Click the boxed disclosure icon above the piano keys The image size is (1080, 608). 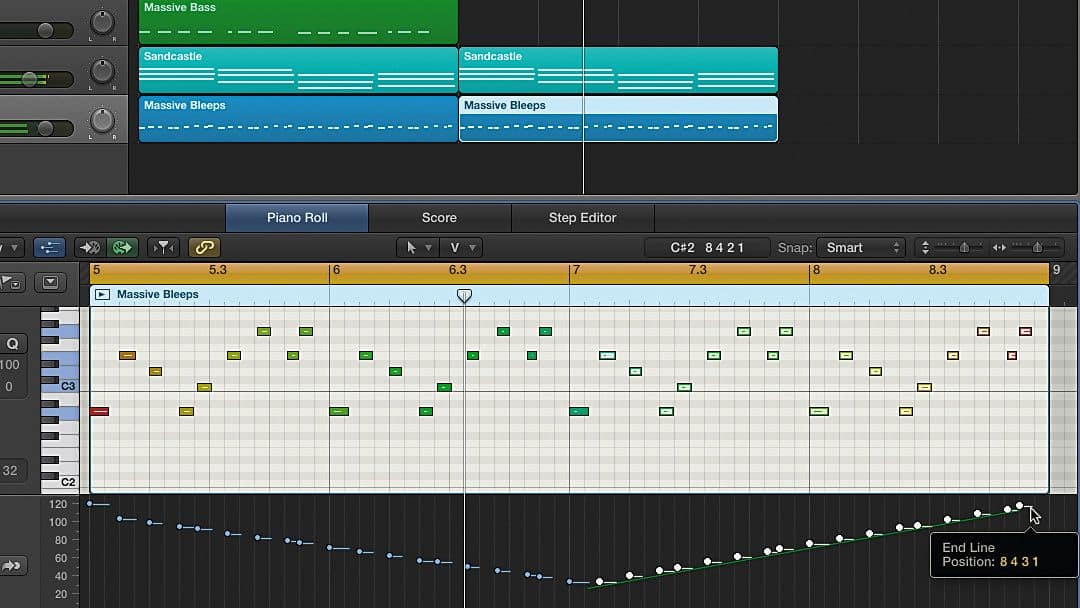[x=50, y=283]
